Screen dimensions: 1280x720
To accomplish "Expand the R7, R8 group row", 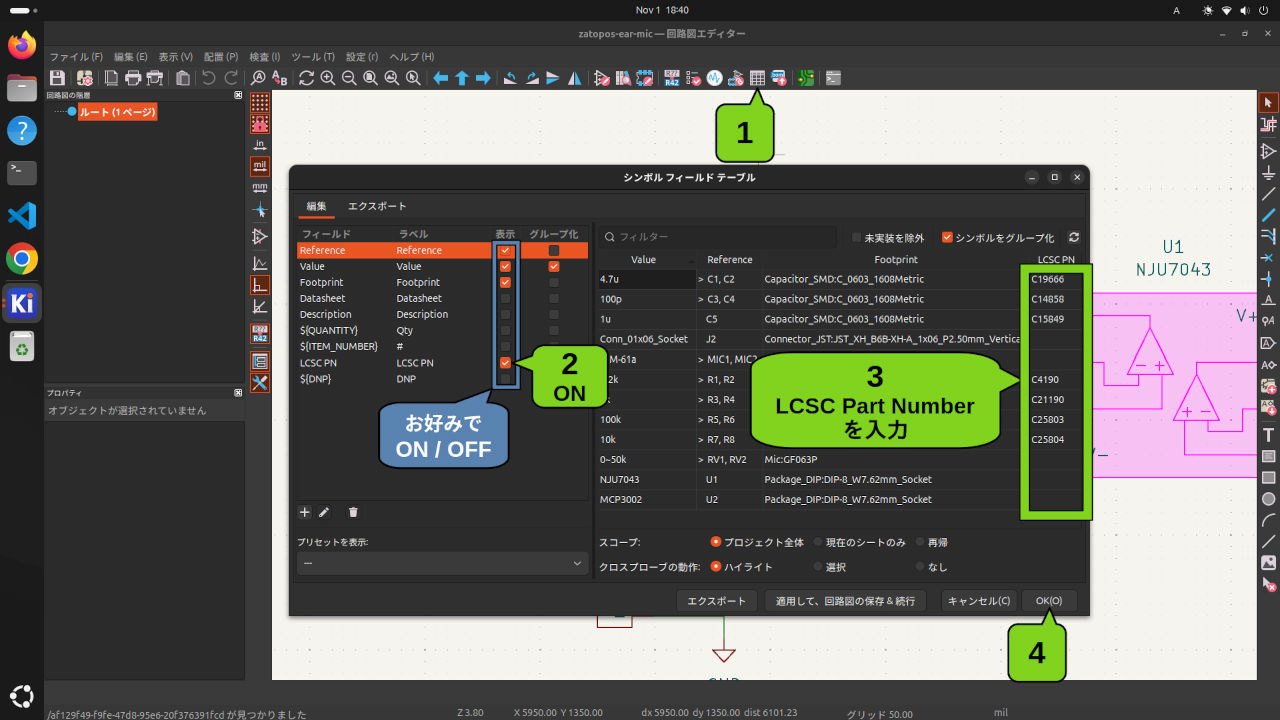I will pyautogui.click(x=701, y=439).
